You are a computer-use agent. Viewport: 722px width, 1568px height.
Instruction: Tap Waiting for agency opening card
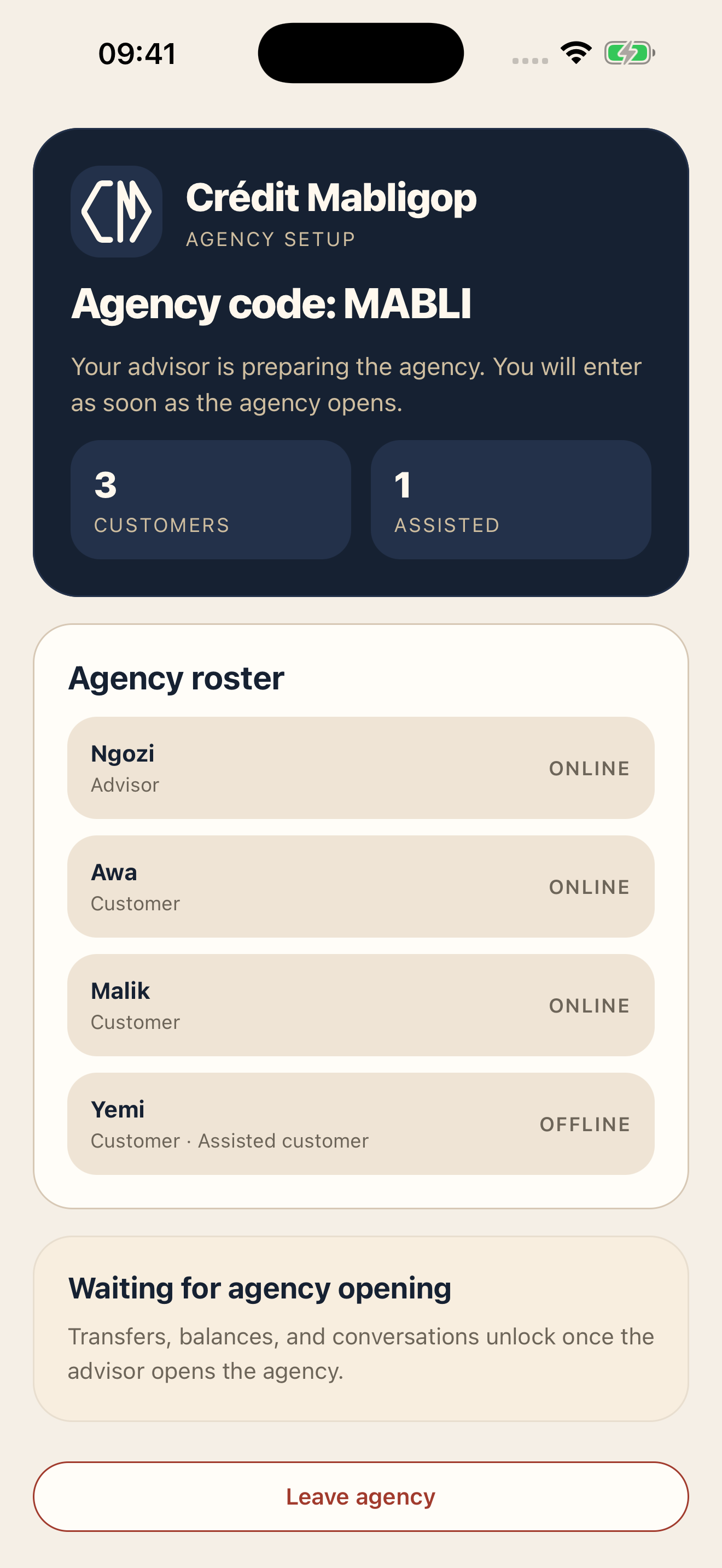click(360, 1328)
